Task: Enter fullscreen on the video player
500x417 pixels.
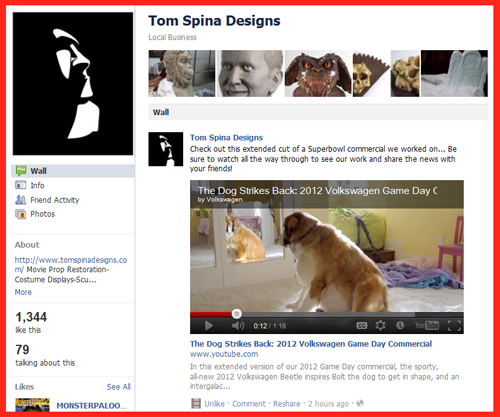Action: (x=454, y=326)
